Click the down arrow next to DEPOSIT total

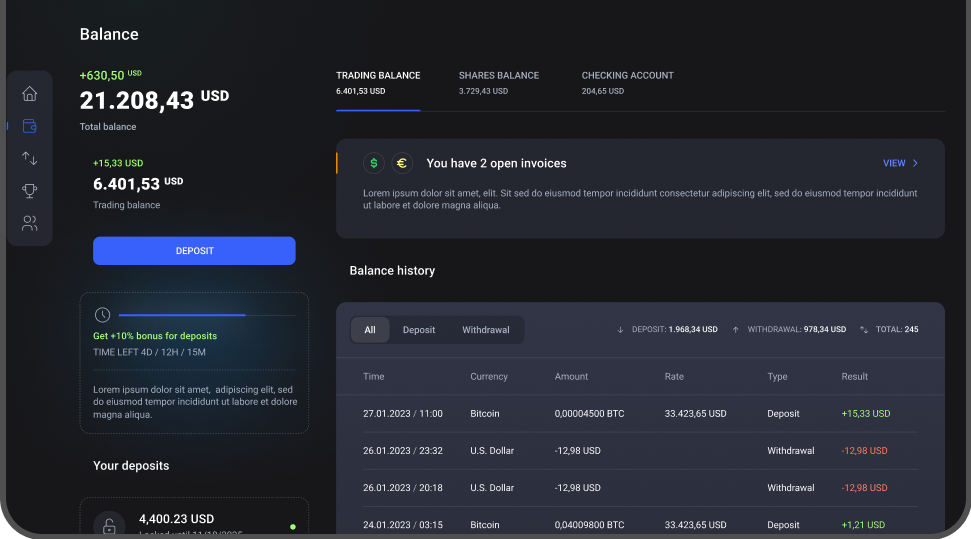620,330
